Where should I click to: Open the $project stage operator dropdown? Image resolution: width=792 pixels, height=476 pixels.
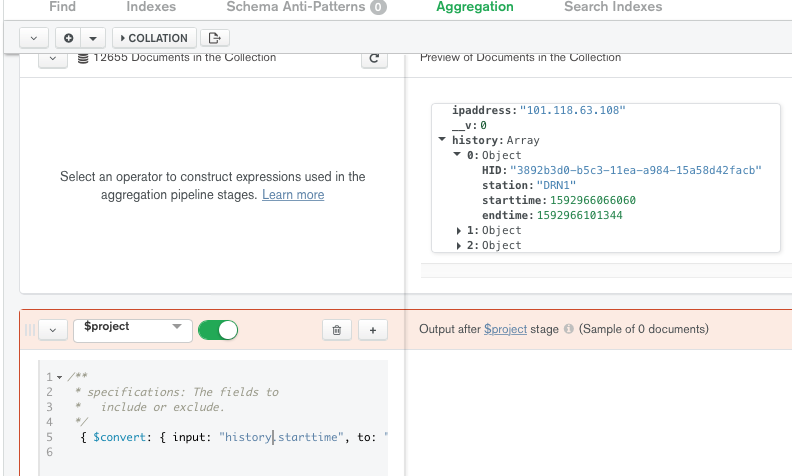point(132,328)
